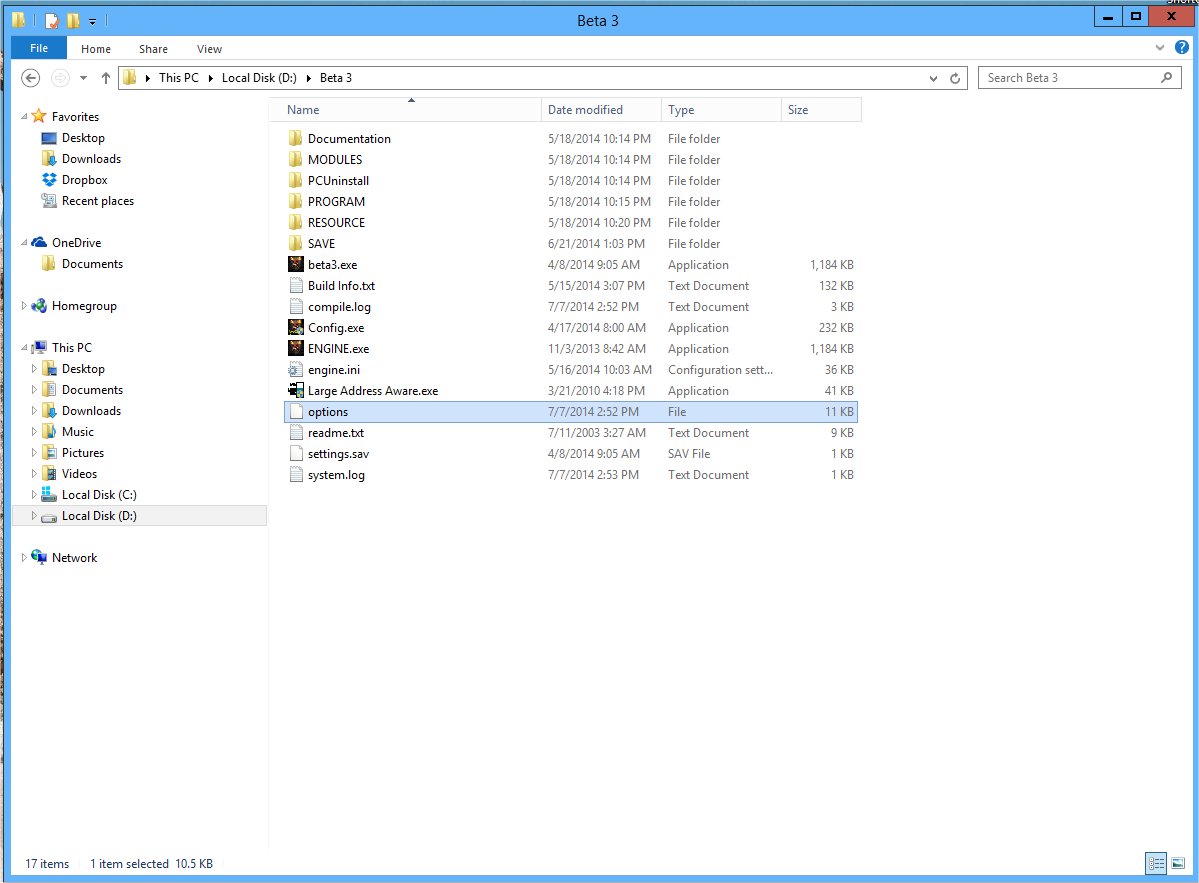The height and width of the screenshot is (883, 1199).
Task: Open recent locations dropdown arrow
Action: pos(83,78)
